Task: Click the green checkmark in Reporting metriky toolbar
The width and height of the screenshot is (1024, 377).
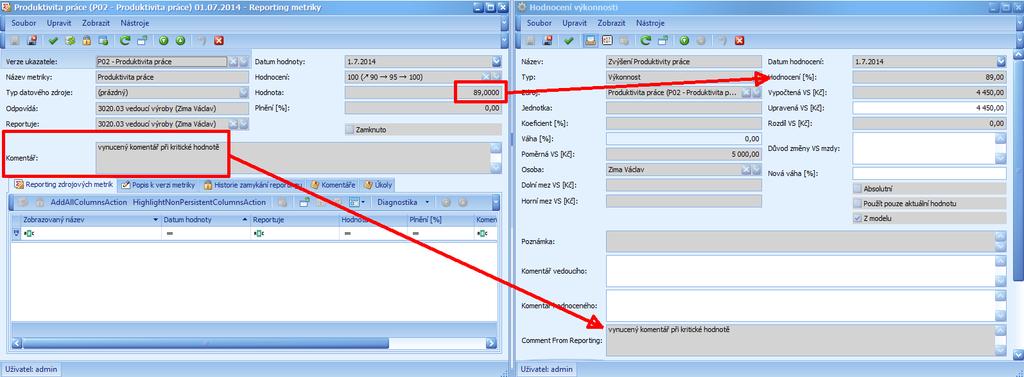Action: click(x=54, y=41)
